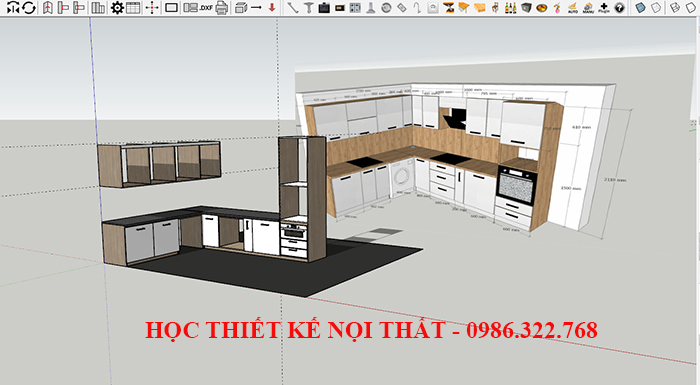Click the orange wooden board icon

click(479, 7)
